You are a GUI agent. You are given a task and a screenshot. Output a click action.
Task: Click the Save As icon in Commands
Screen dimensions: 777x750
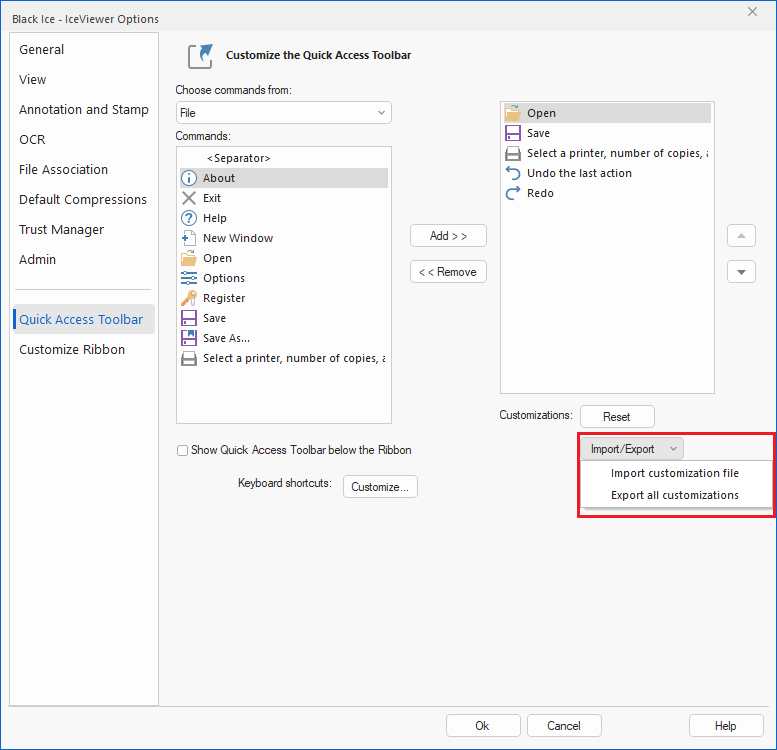click(x=189, y=338)
